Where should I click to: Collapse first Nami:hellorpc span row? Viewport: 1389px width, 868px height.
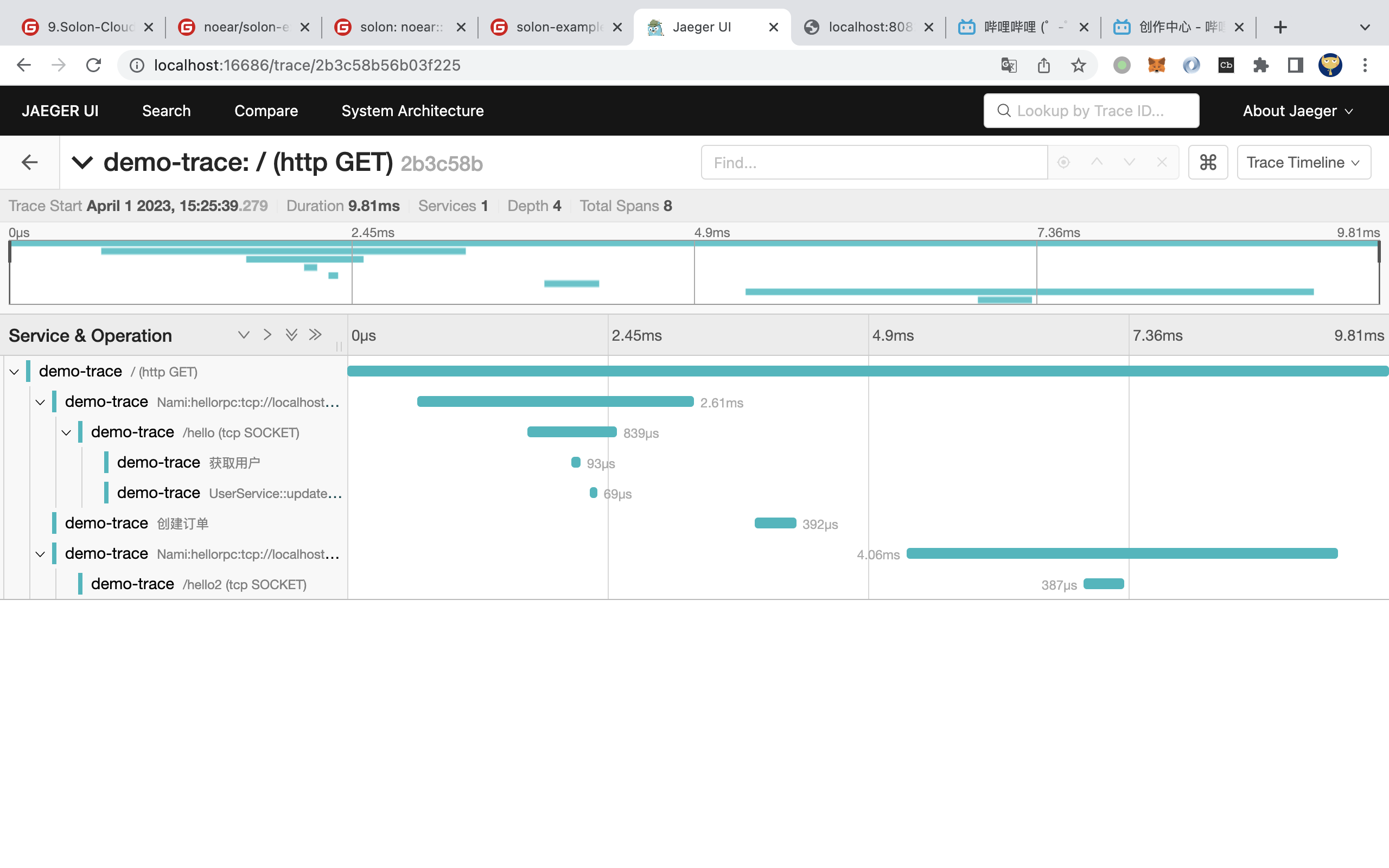[x=40, y=402]
